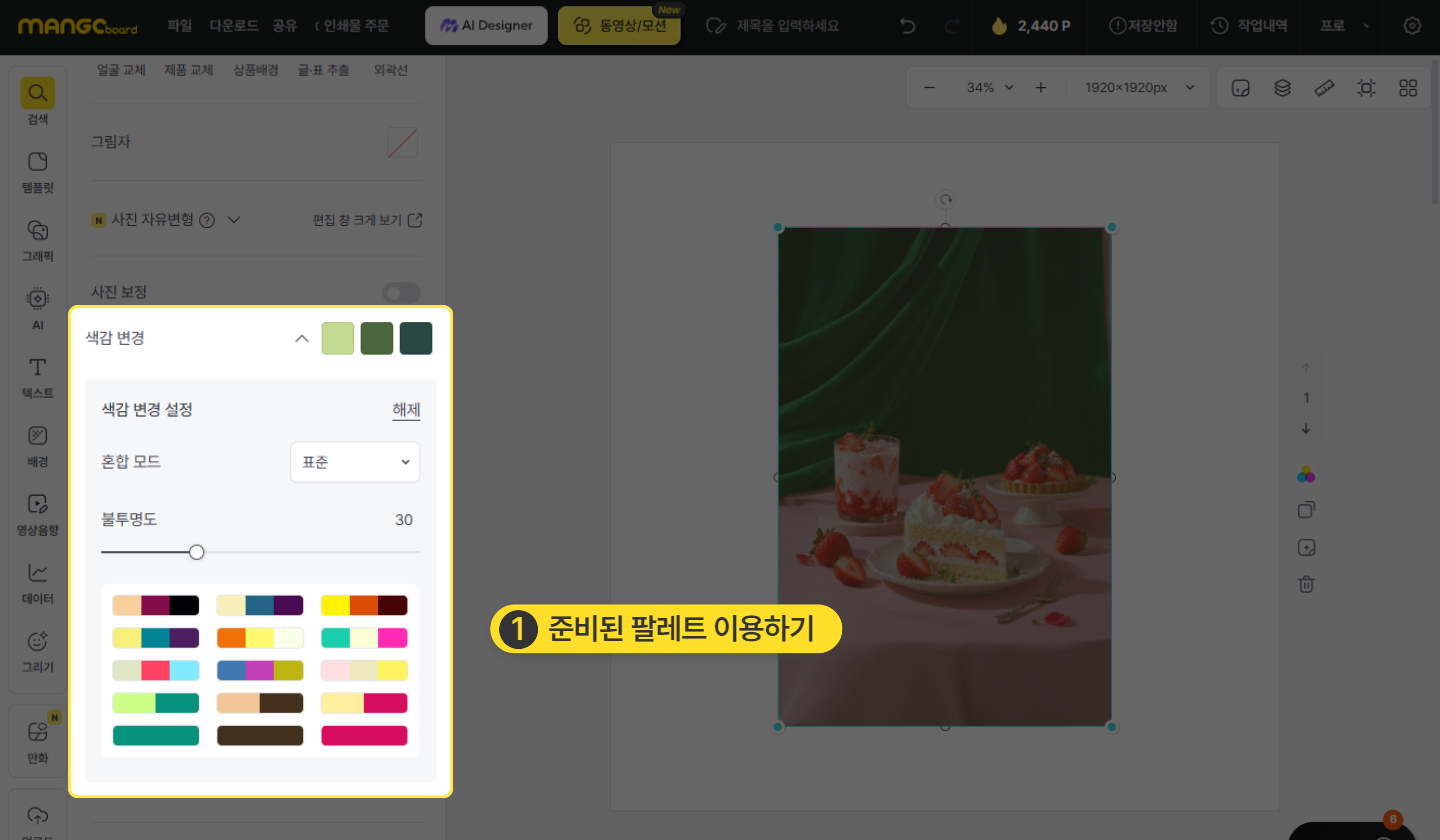
Task: Add a new page icon
Action: (x=1306, y=547)
